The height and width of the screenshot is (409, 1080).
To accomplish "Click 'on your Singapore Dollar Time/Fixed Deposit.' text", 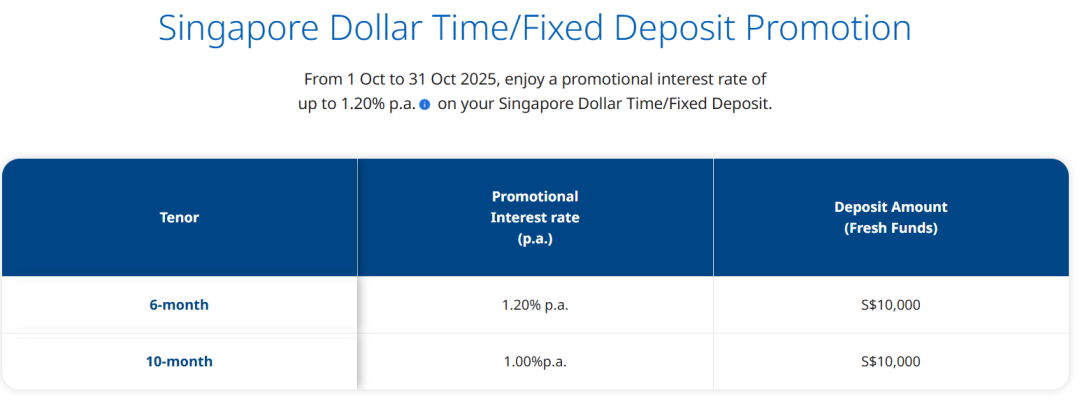I will pyautogui.click(x=605, y=105).
